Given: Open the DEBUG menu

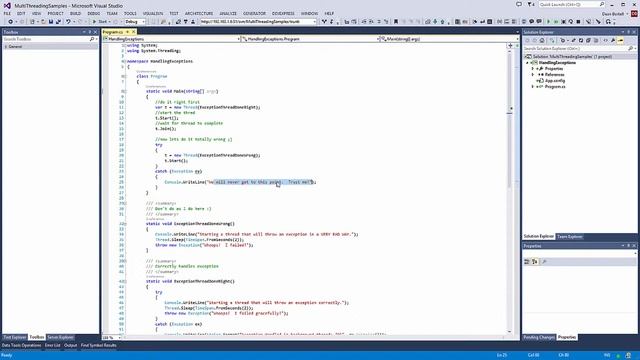Looking at the screenshot, I should tap(93, 13).
